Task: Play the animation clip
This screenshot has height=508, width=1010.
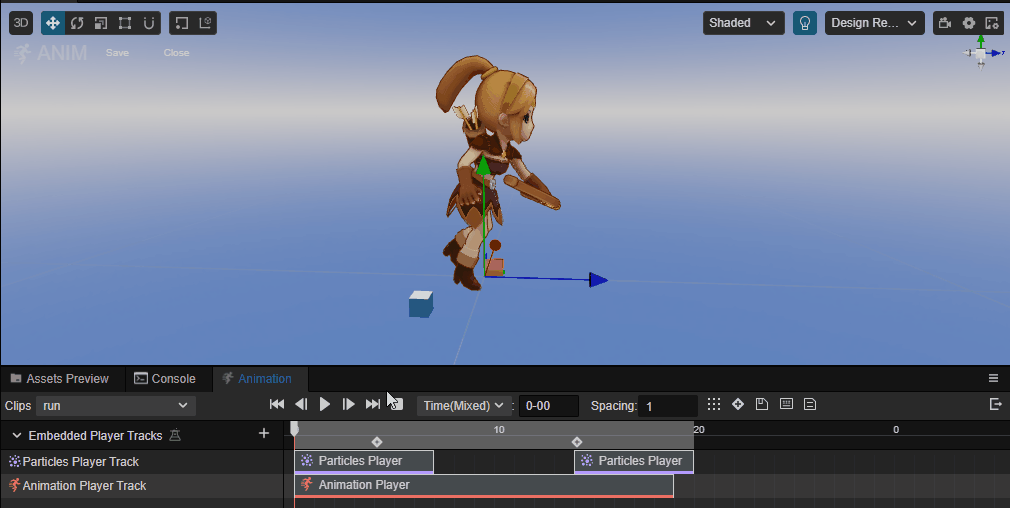Action: [x=325, y=404]
